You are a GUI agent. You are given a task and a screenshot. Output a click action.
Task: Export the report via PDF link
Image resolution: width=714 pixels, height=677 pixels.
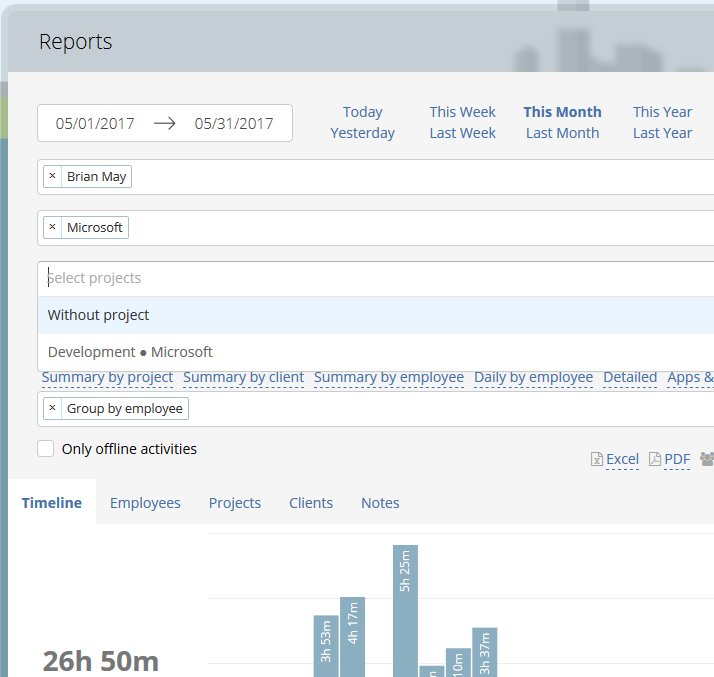pyautogui.click(x=677, y=459)
